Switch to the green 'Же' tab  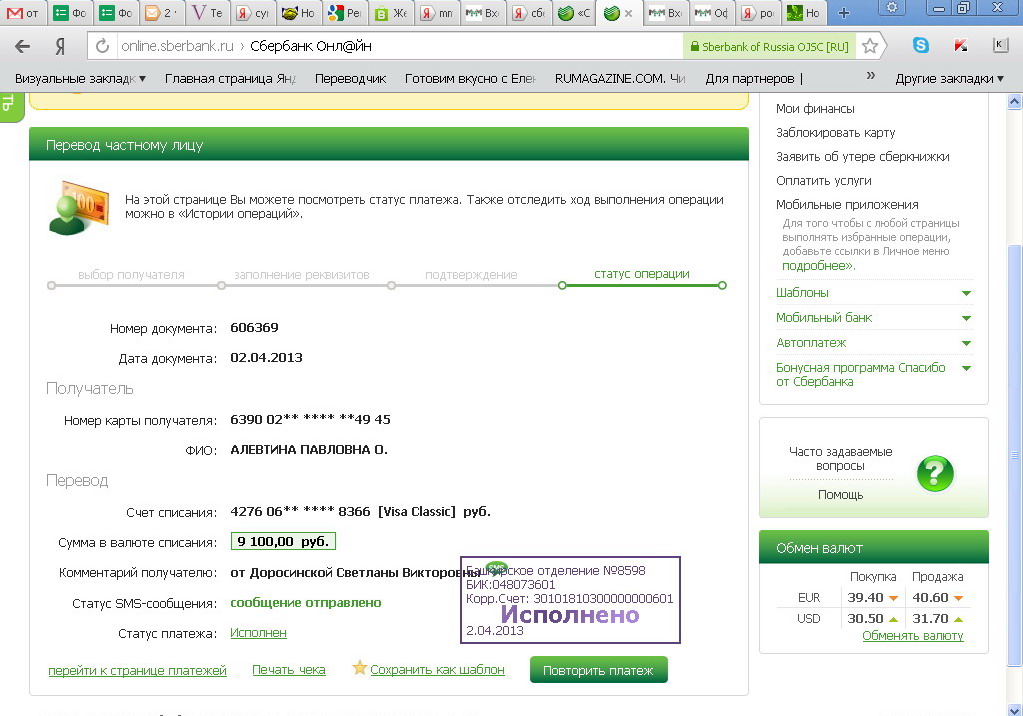click(x=391, y=13)
